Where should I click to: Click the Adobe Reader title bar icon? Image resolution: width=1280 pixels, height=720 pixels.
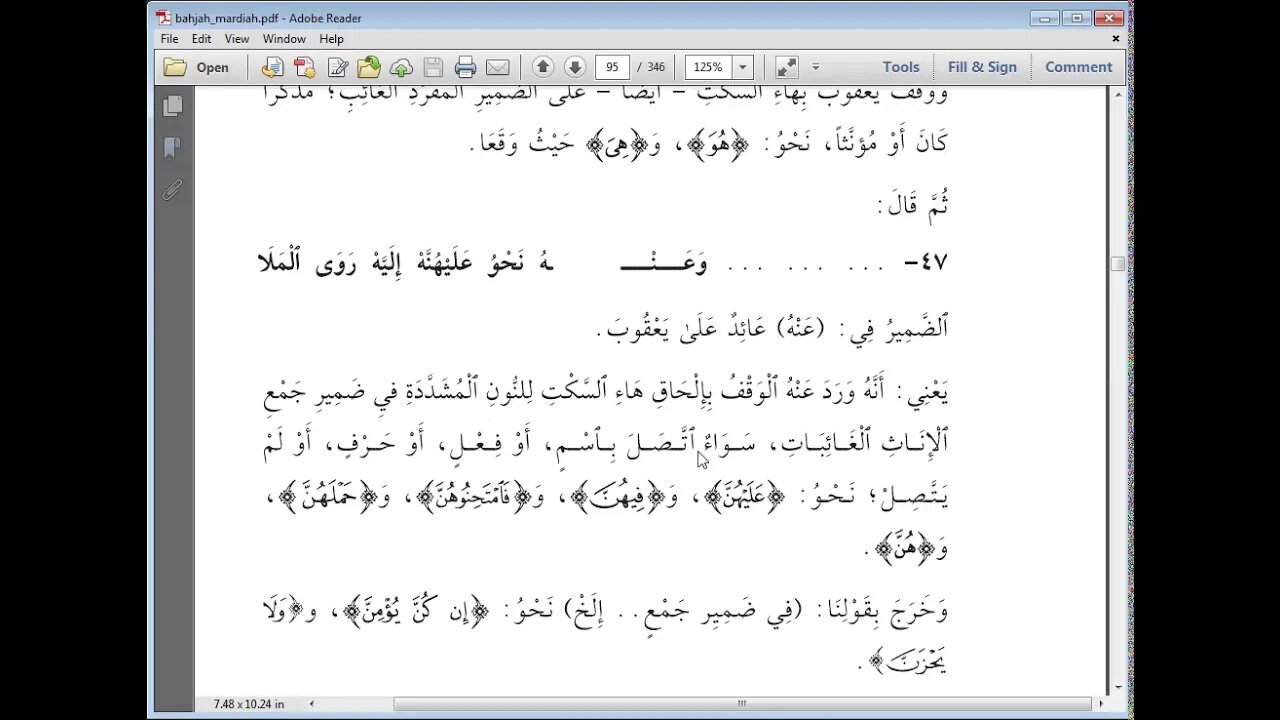coord(162,18)
